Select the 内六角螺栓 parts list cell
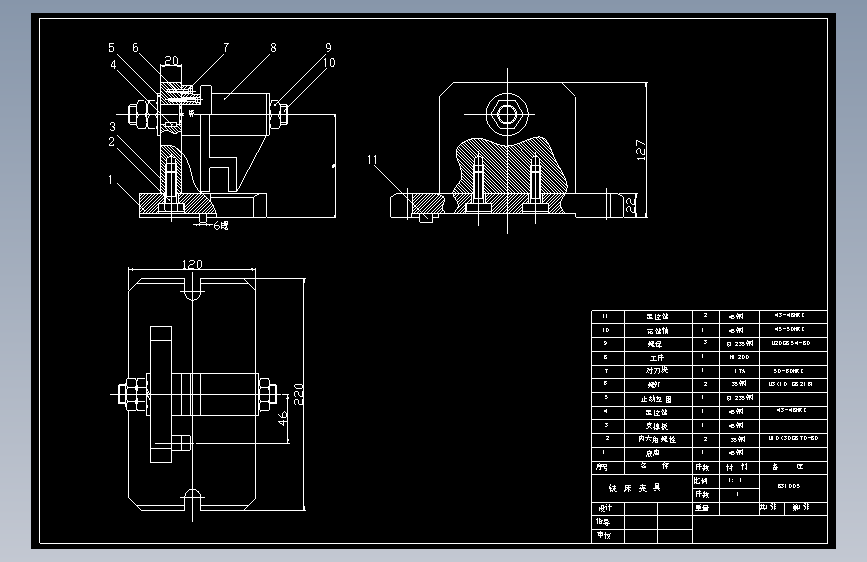Image resolution: width=867 pixels, height=562 pixels. tap(657, 439)
